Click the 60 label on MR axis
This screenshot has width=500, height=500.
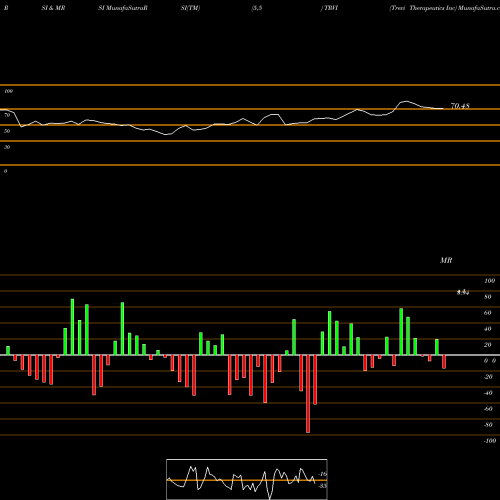coord(488,313)
